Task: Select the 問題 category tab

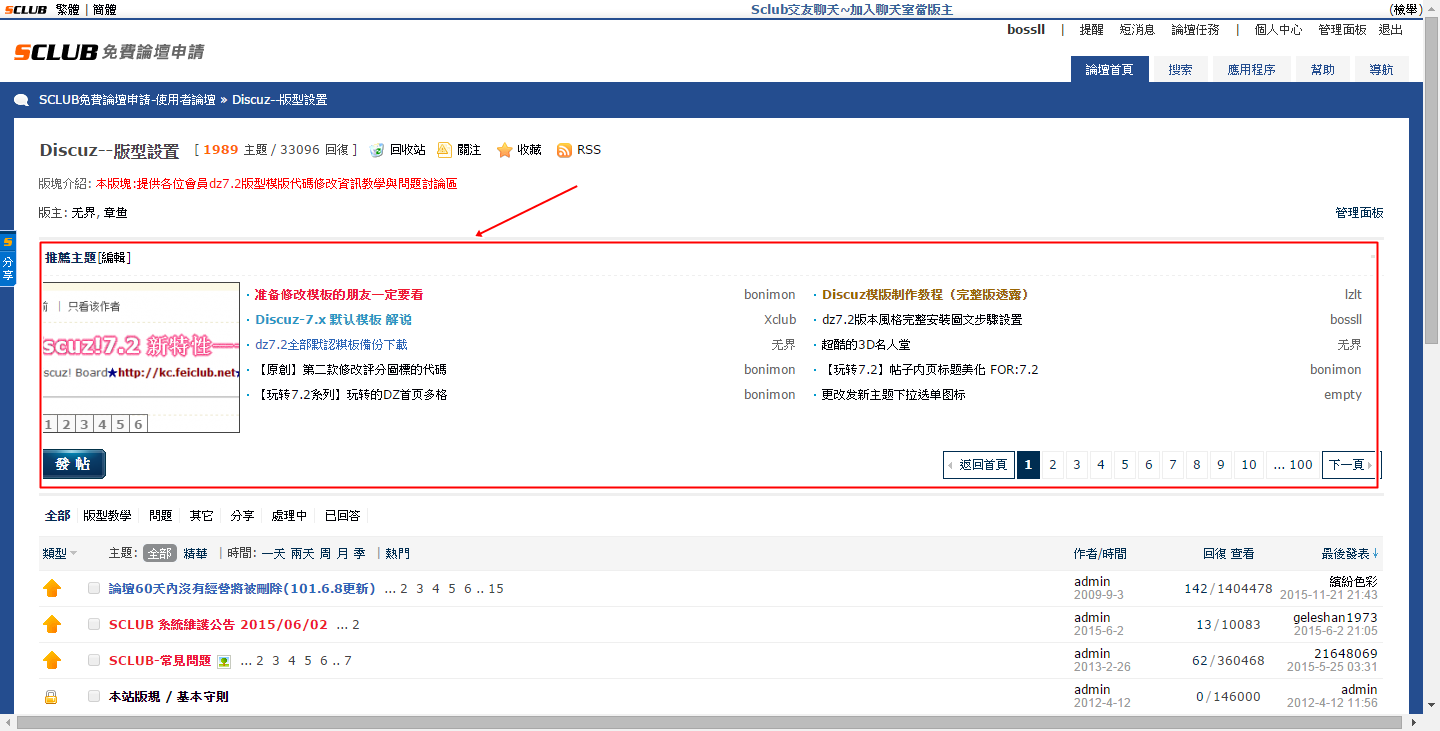Action: [x=161, y=516]
